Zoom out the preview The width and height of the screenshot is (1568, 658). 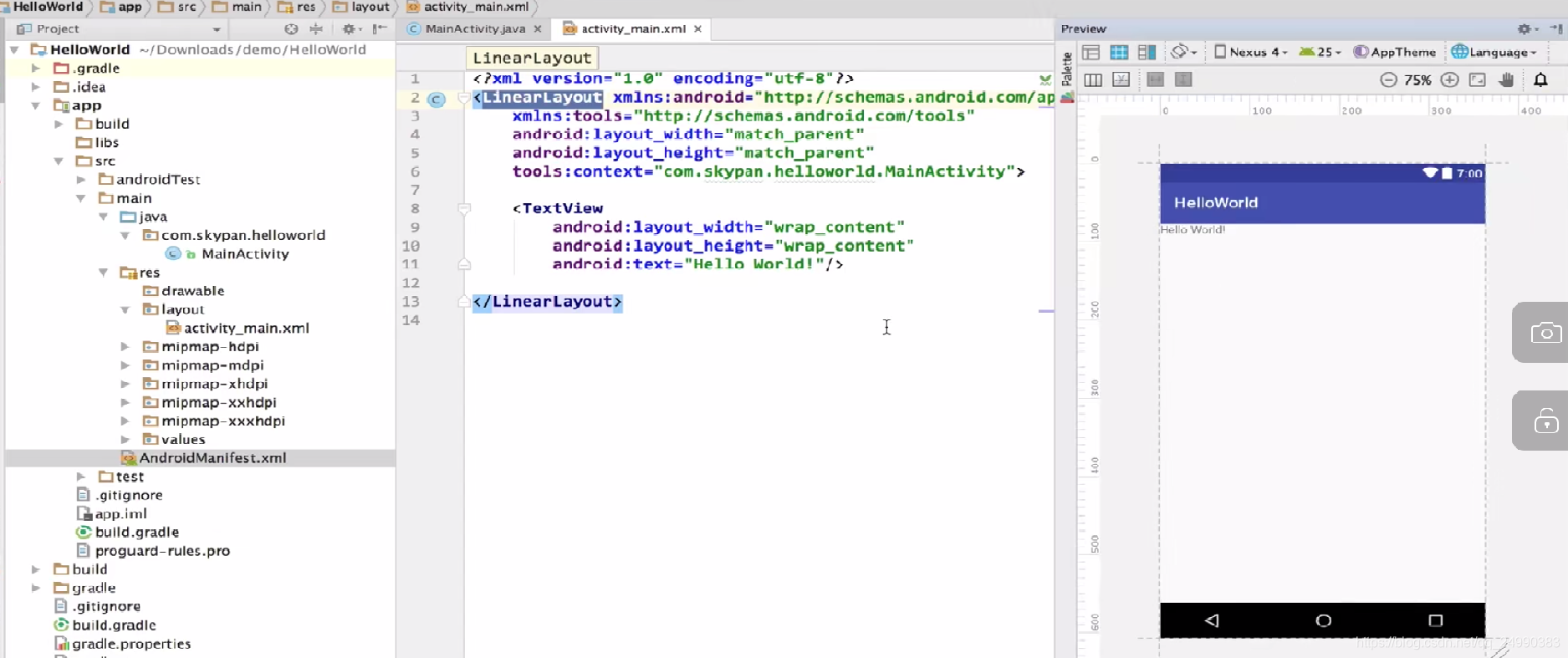pyautogui.click(x=1388, y=80)
